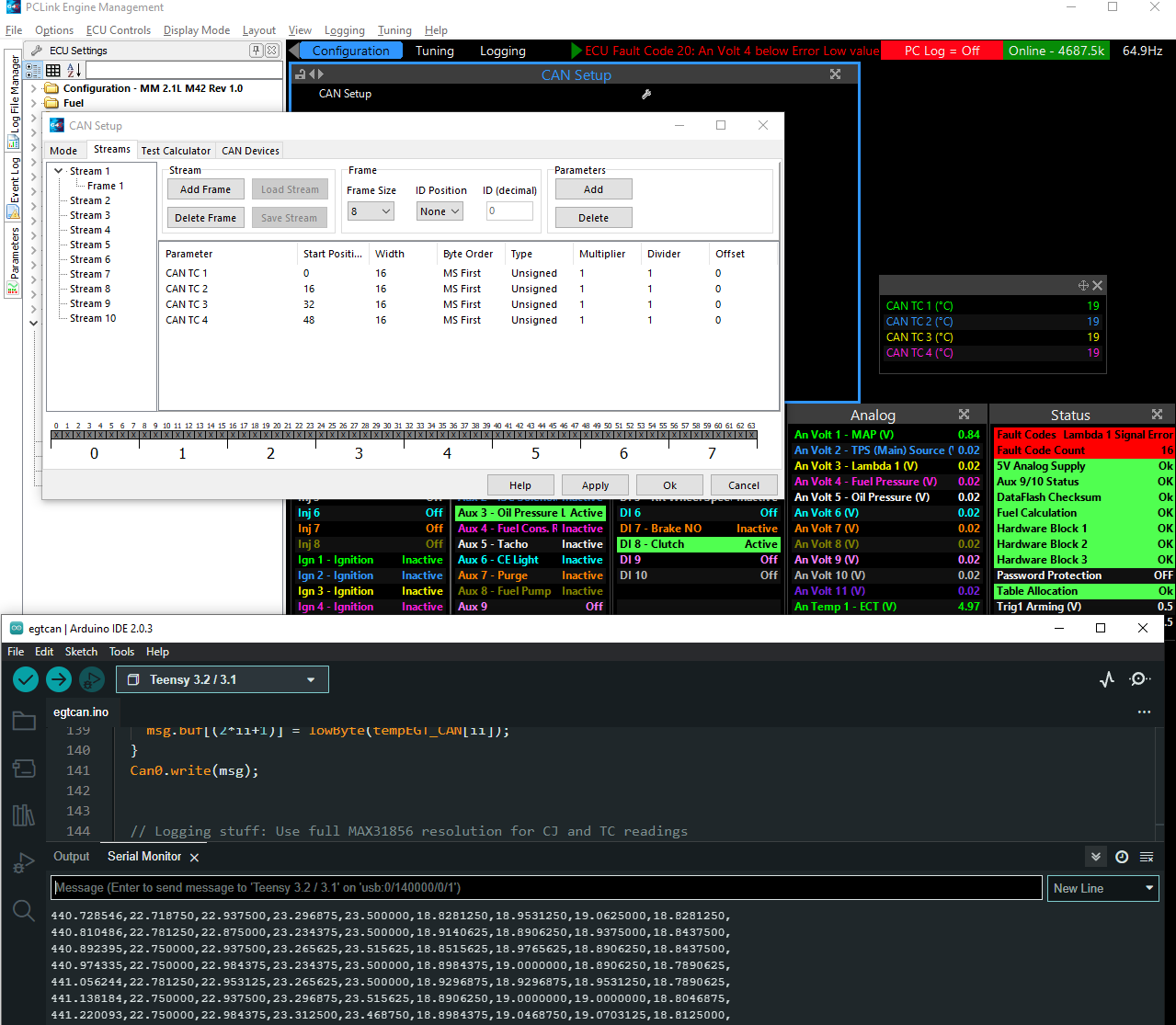Open the Frame Size dropdown
This screenshot has width=1176, height=1025.
tap(371, 211)
